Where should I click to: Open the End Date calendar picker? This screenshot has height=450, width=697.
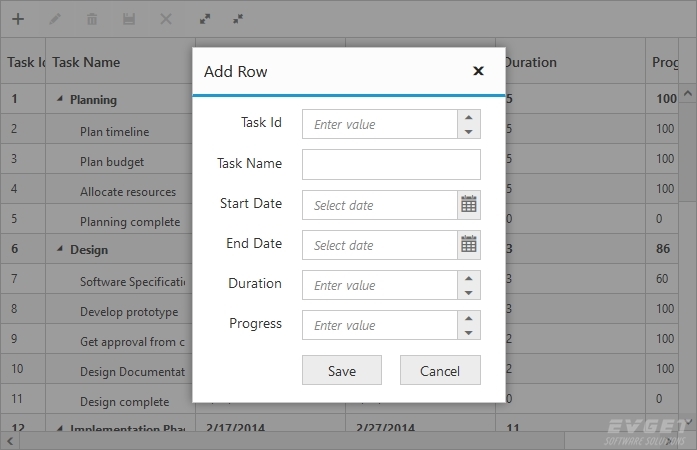point(468,244)
